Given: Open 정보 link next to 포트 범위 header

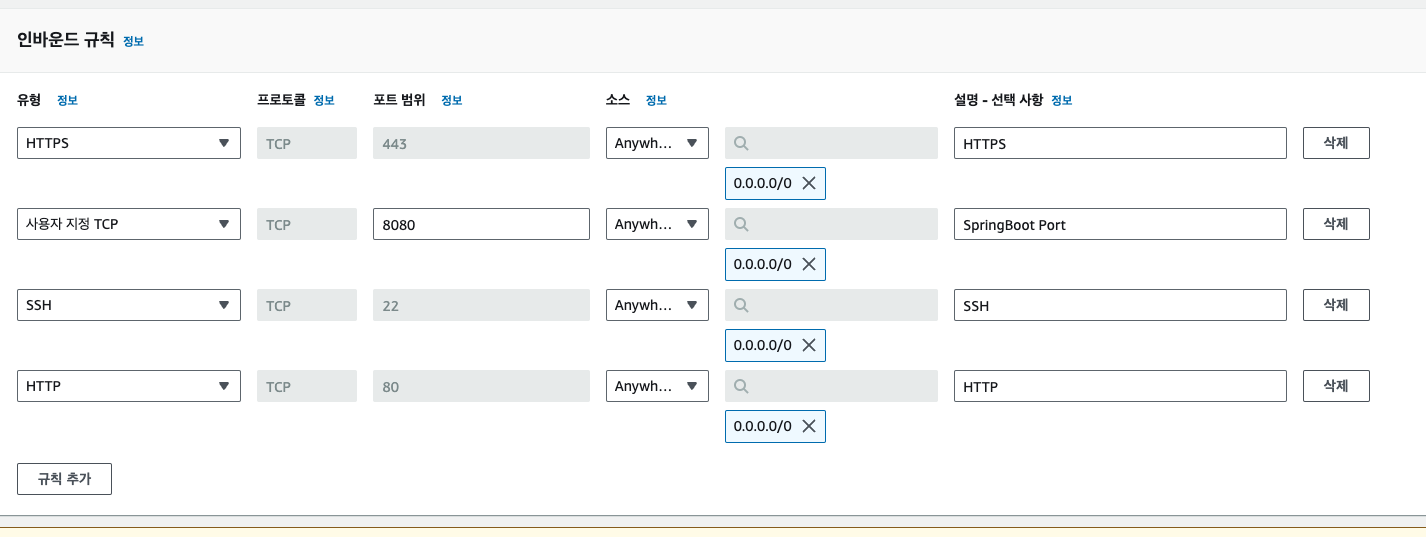Looking at the screenshot, I should (x=452, y=100).
